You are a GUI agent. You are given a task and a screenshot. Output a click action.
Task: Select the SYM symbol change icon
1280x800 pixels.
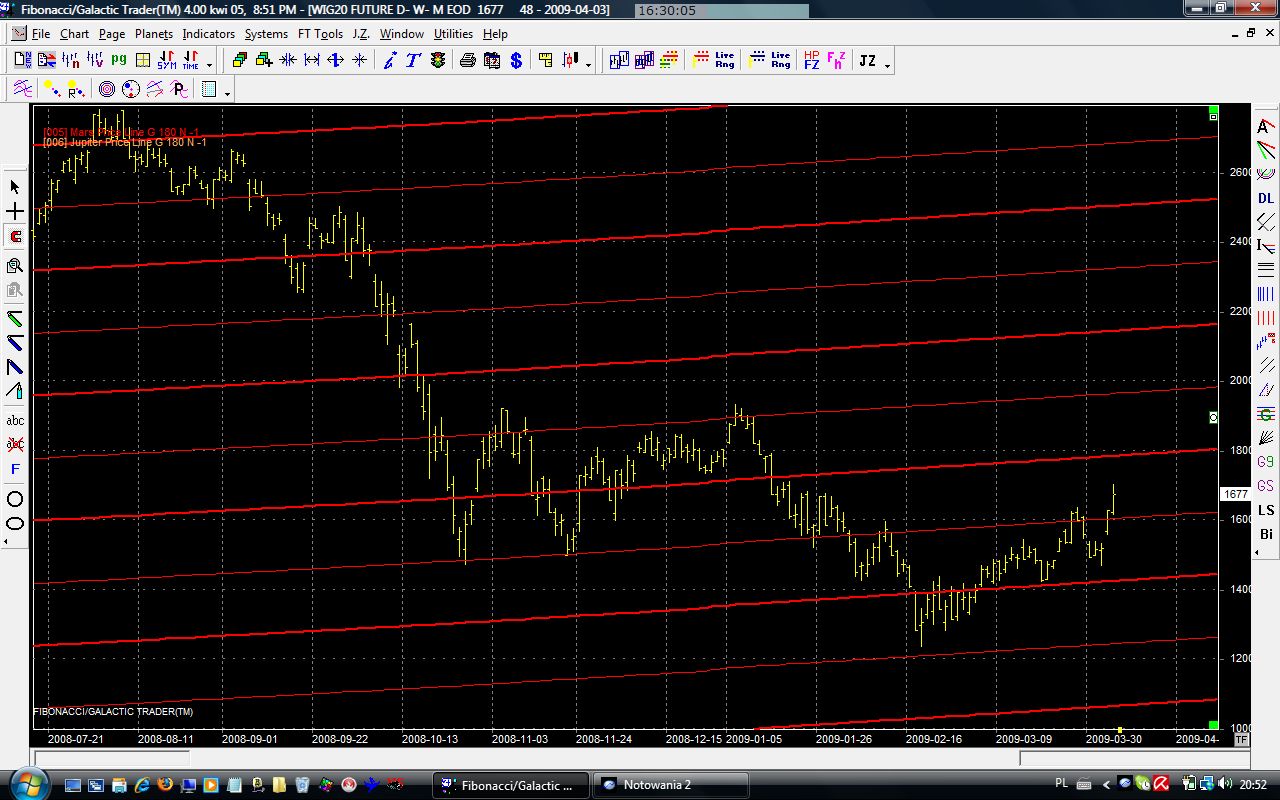pyautogui.click(x=166, y=61)
